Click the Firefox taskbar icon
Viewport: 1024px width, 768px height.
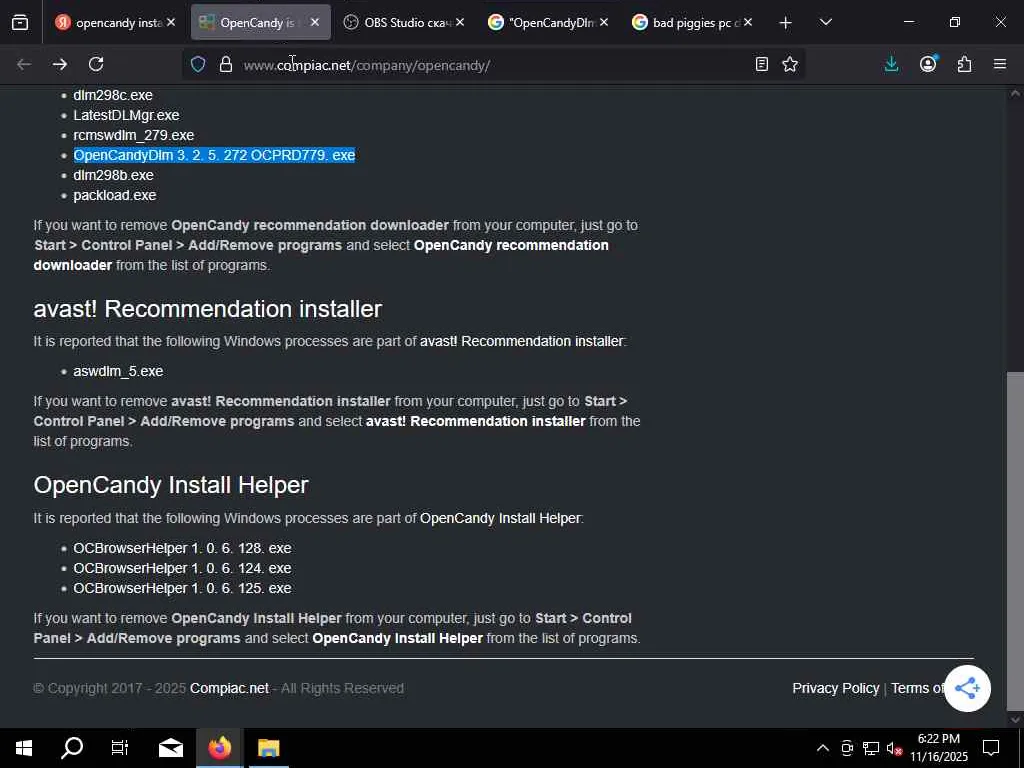click(220, 748)
